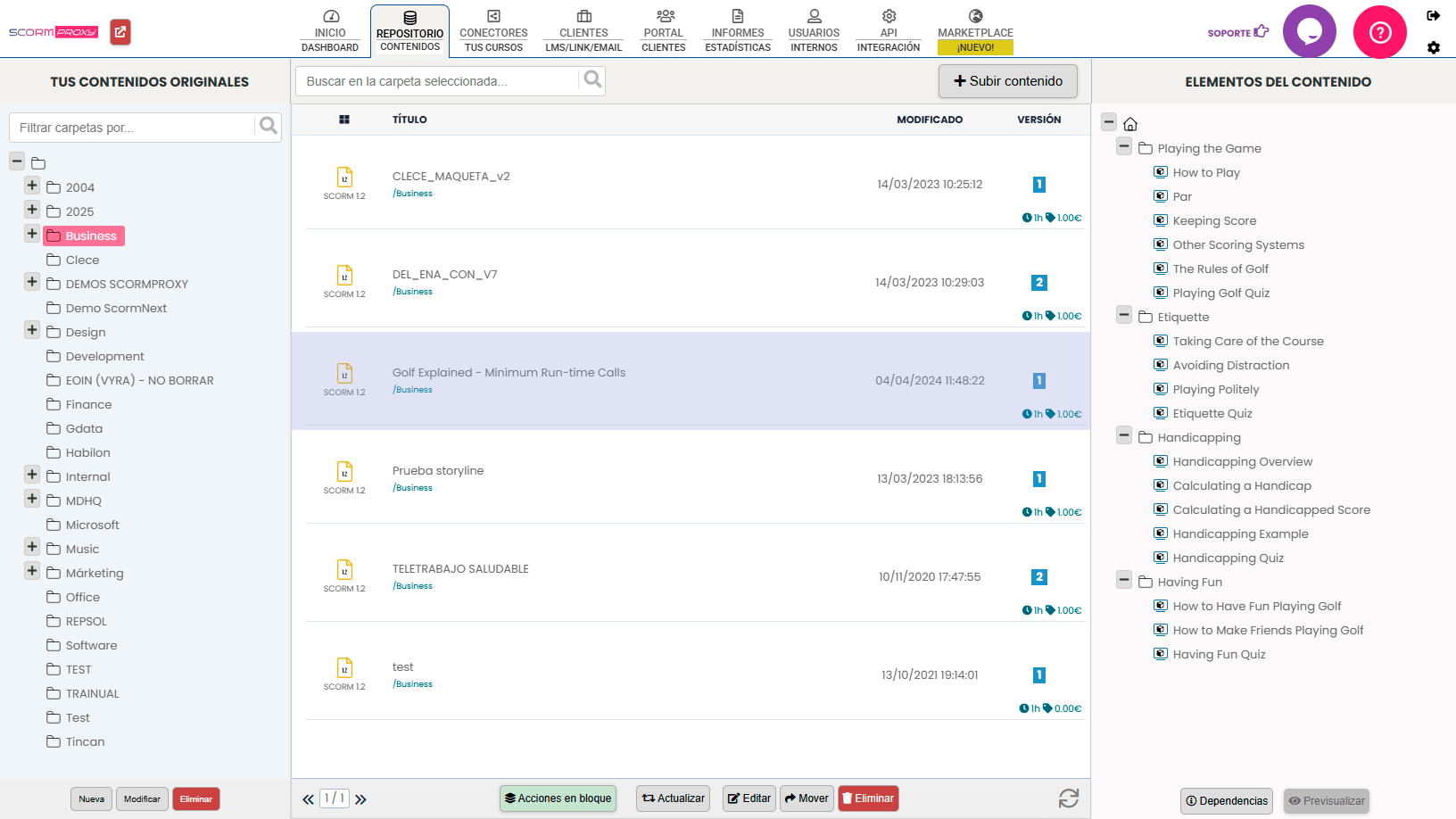
Task: Select the Golf Explained content row title
Action: click(509, 373)
